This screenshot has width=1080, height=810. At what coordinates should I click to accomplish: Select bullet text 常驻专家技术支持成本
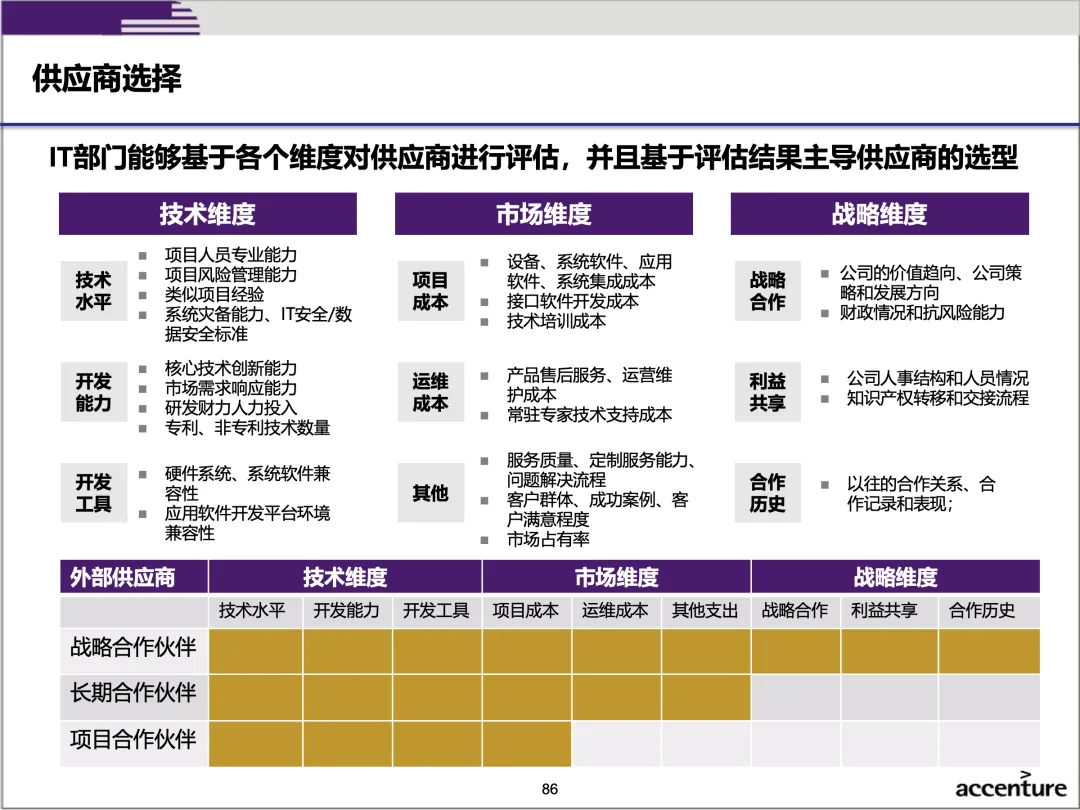click(x=589, y=415)
